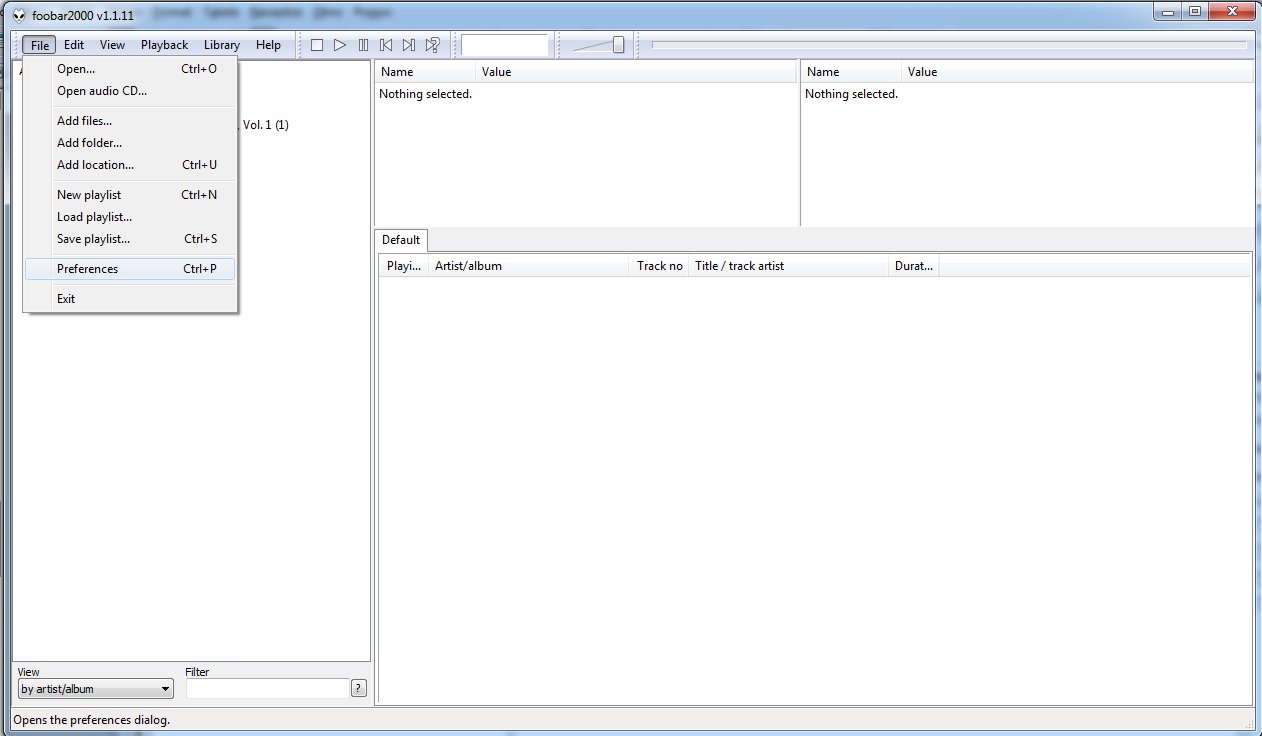Open the Library menu
The width and height of the screenshot is (1262, 736).
click(221, 45)
